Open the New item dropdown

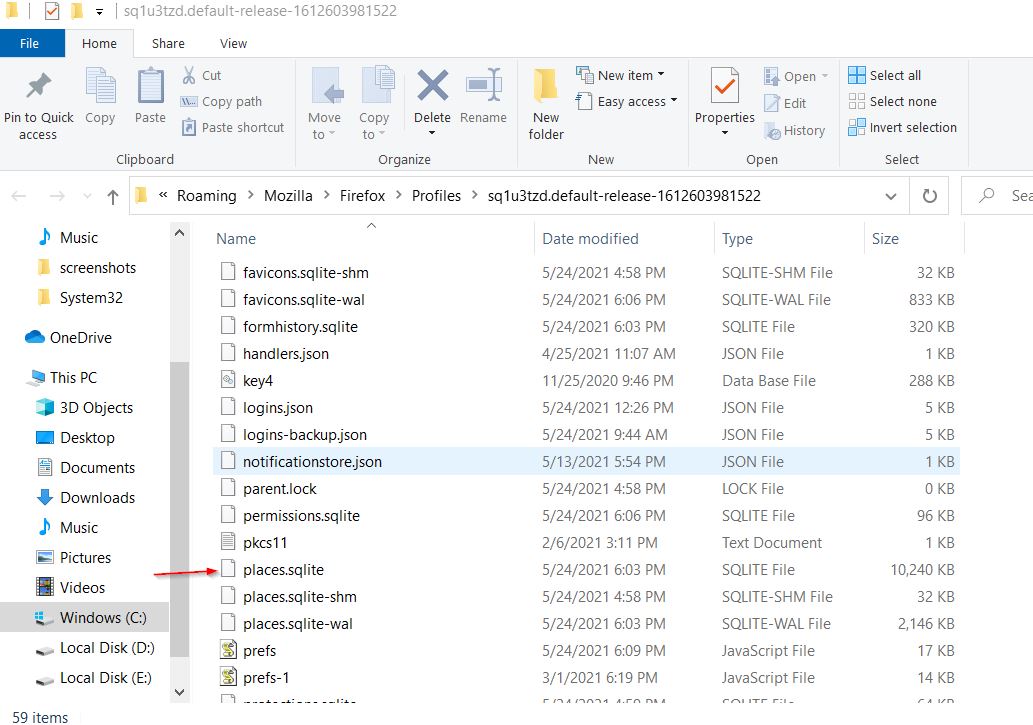[x=620, y=75]
